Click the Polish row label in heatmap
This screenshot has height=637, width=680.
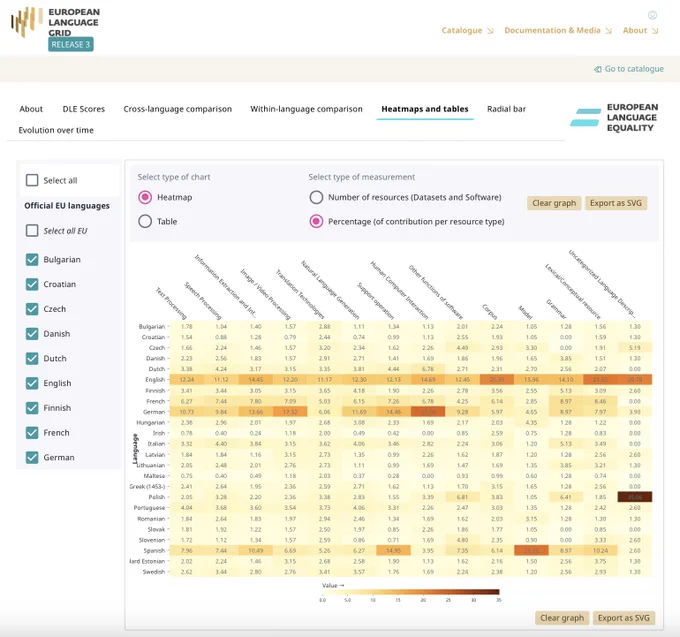tap(157, 497)
